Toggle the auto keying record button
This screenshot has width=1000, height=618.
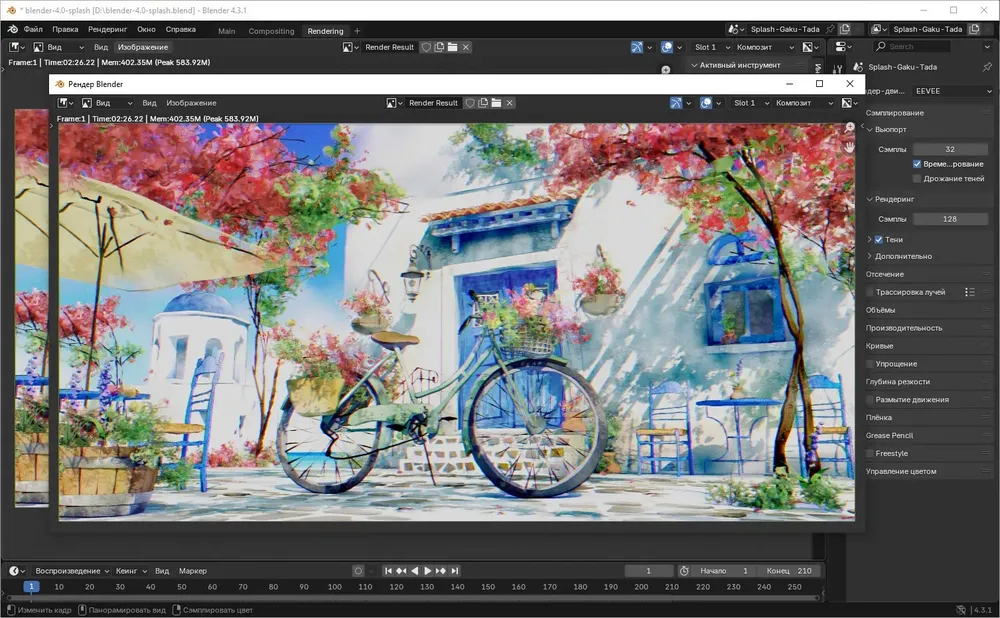pyautogui.click(x=358, y=571)
